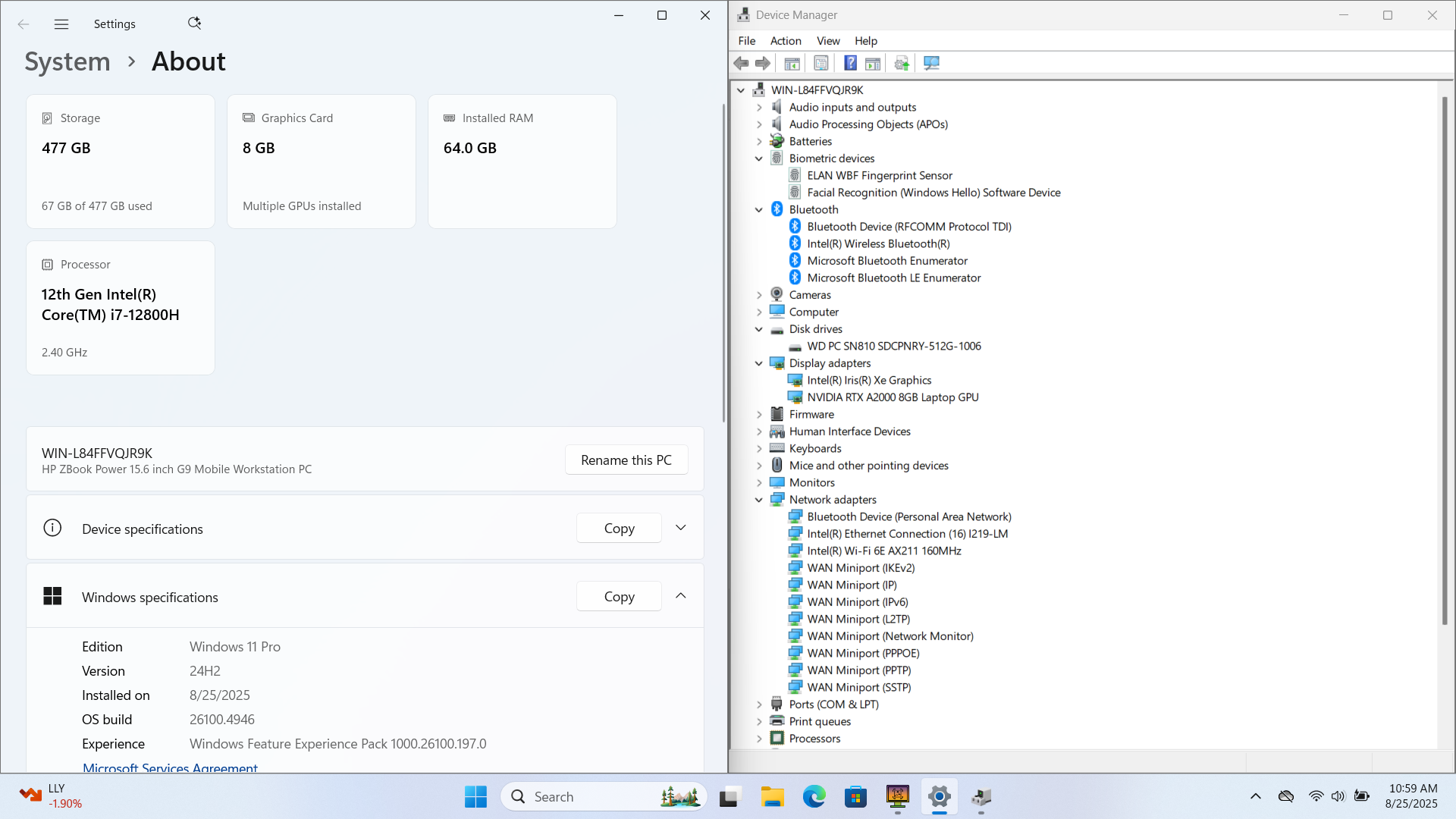Select Intel(R) Iris(R) Xe Graphics adapter
The image size is (1456, 819).
869,380
